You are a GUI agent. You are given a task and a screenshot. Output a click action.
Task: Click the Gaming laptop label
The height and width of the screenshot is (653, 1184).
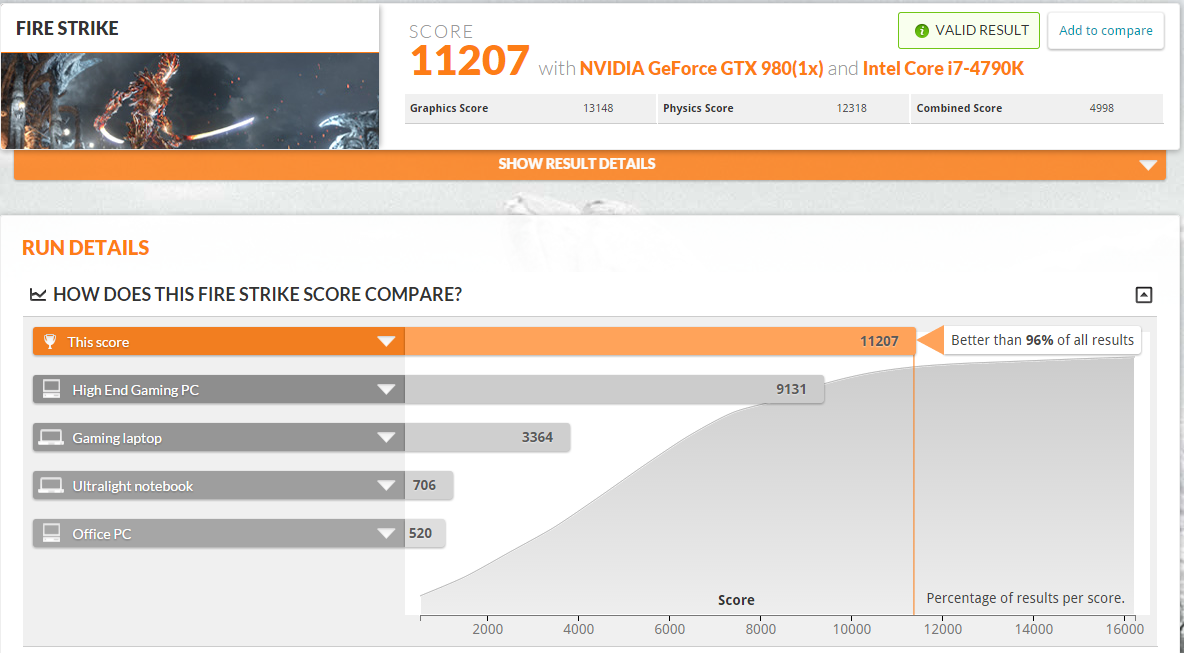click(117, 438)
